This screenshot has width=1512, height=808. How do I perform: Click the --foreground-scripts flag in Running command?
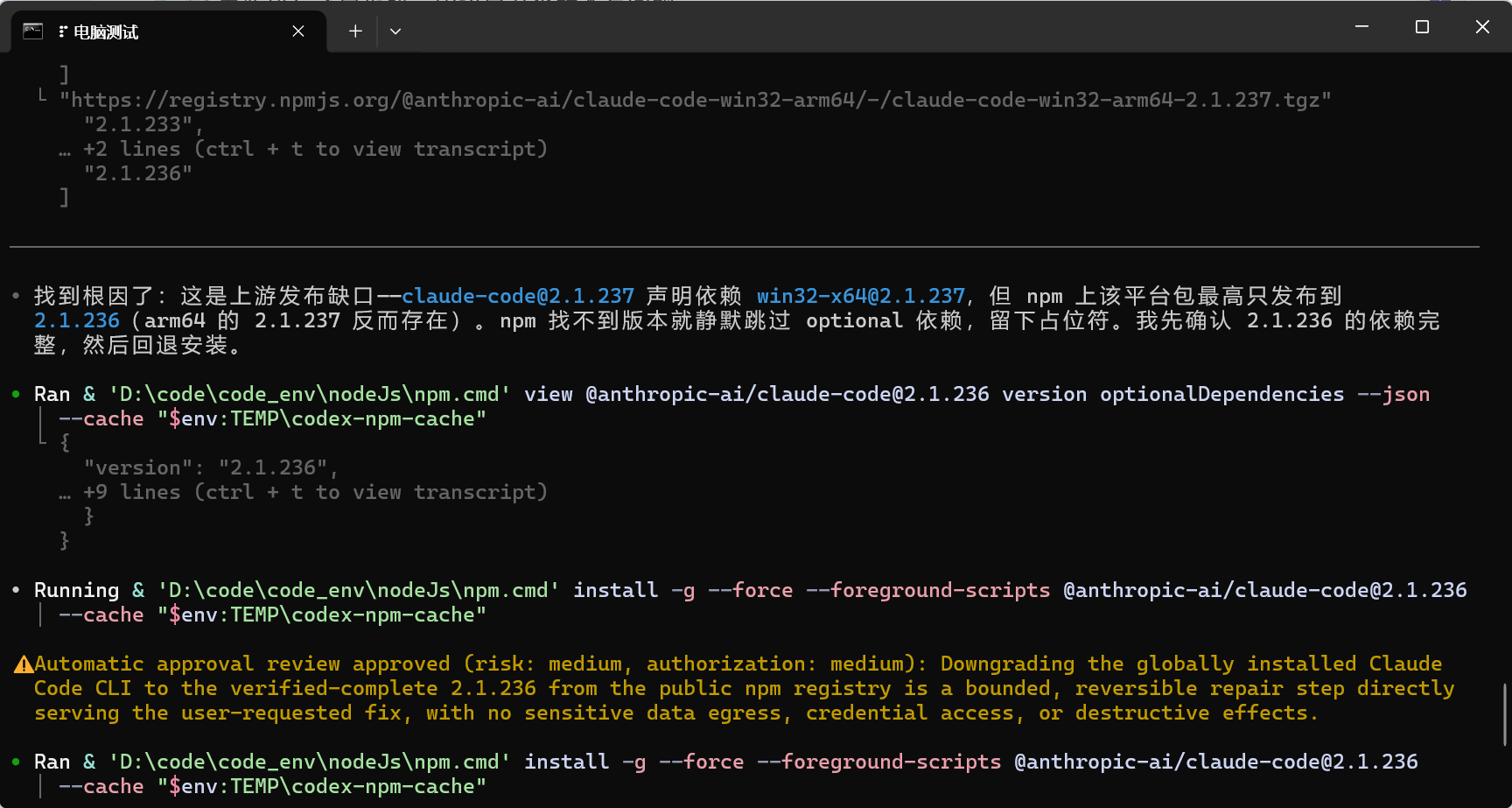coord(927,590)
